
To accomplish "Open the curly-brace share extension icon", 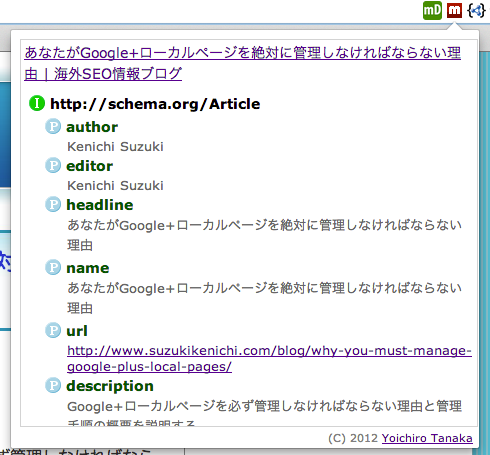I will (476, 10).
